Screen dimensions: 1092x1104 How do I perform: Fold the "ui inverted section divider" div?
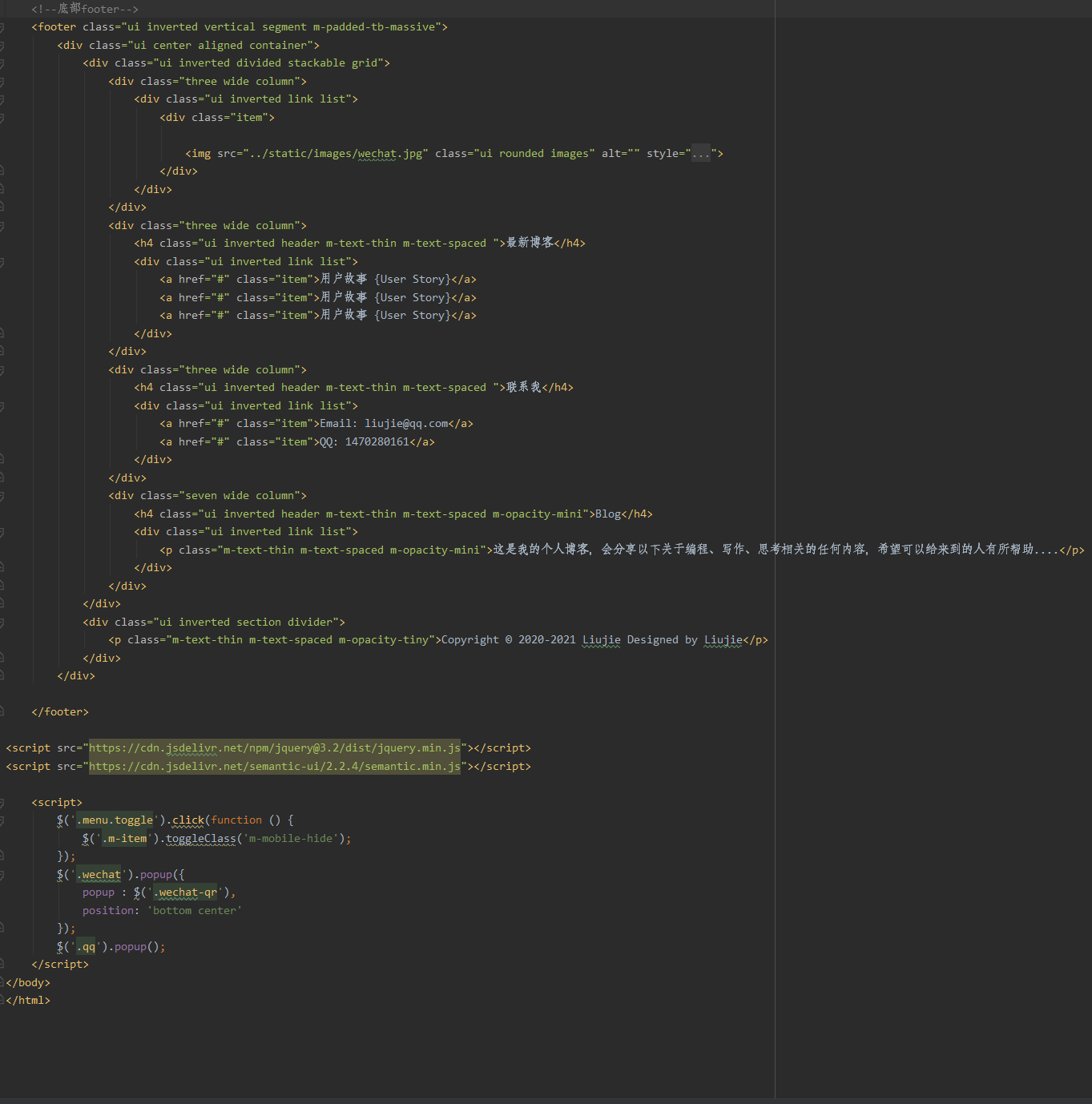pyautogui.click(x=2, y=622)
